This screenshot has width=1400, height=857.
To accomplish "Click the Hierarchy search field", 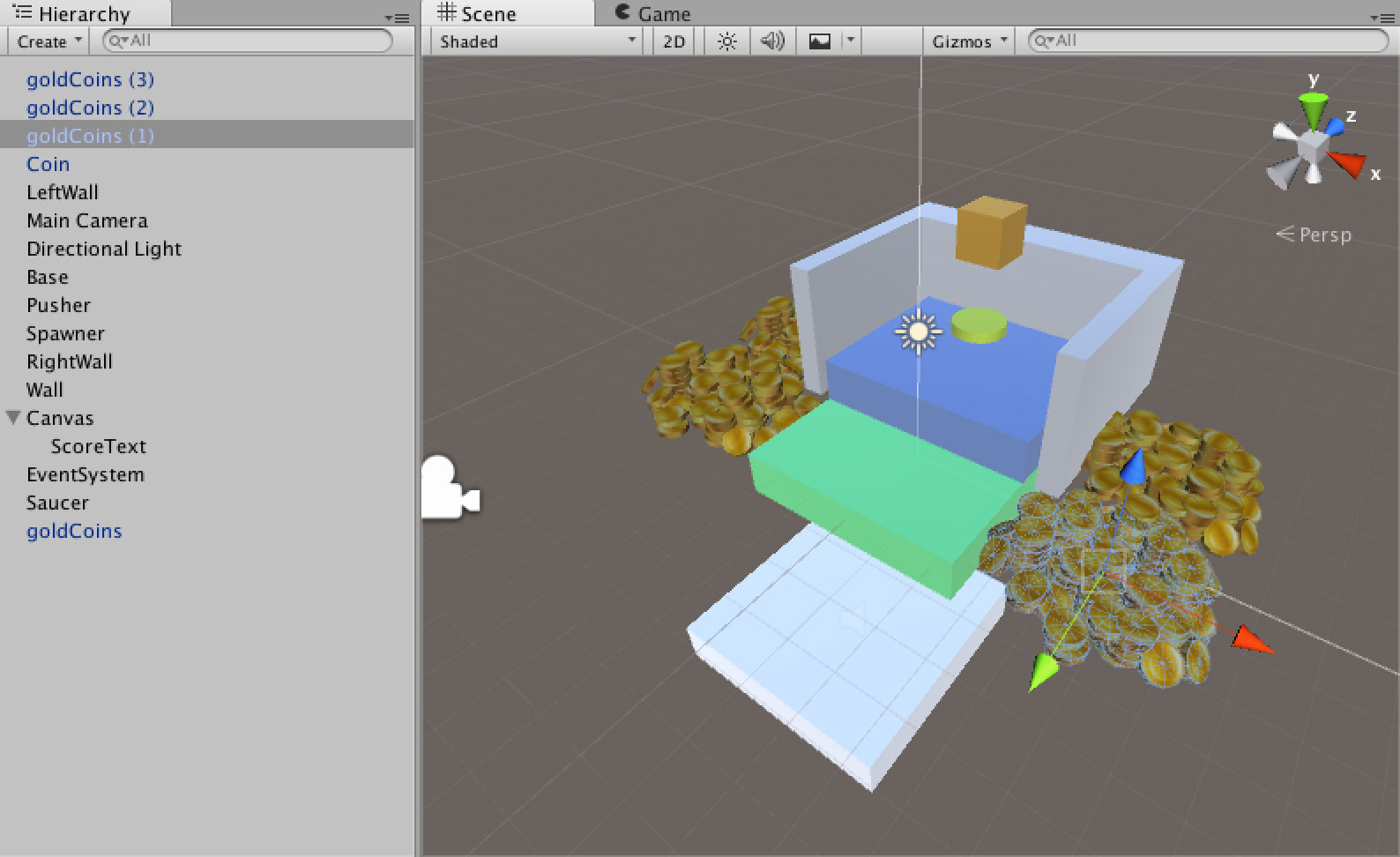I will [248, 41].
